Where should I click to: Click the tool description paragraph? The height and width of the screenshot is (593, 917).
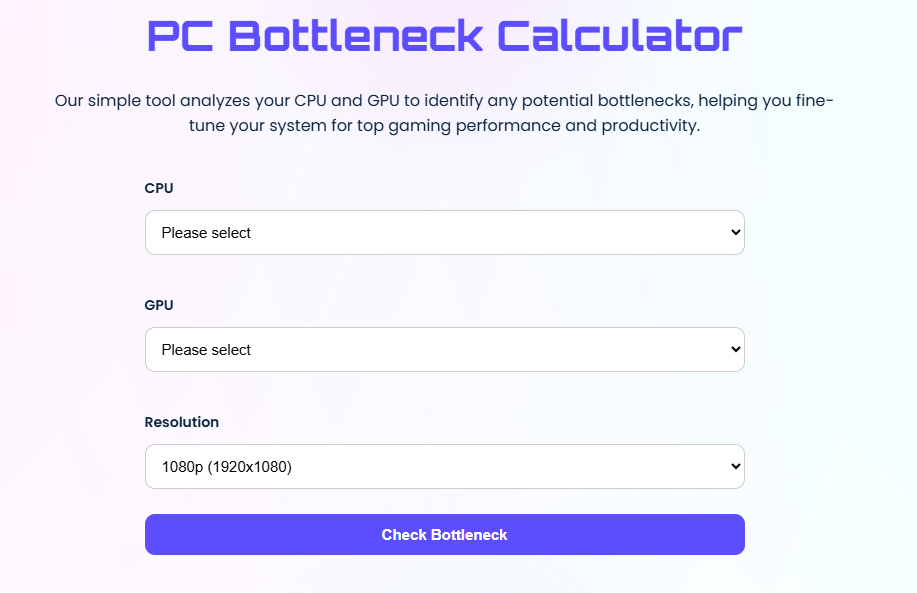tap(444, 112)
